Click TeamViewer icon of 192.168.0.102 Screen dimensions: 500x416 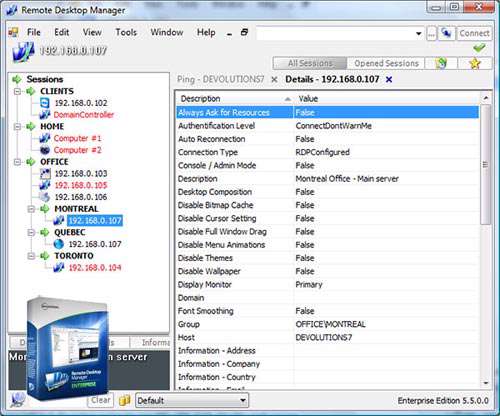[45, 103]
